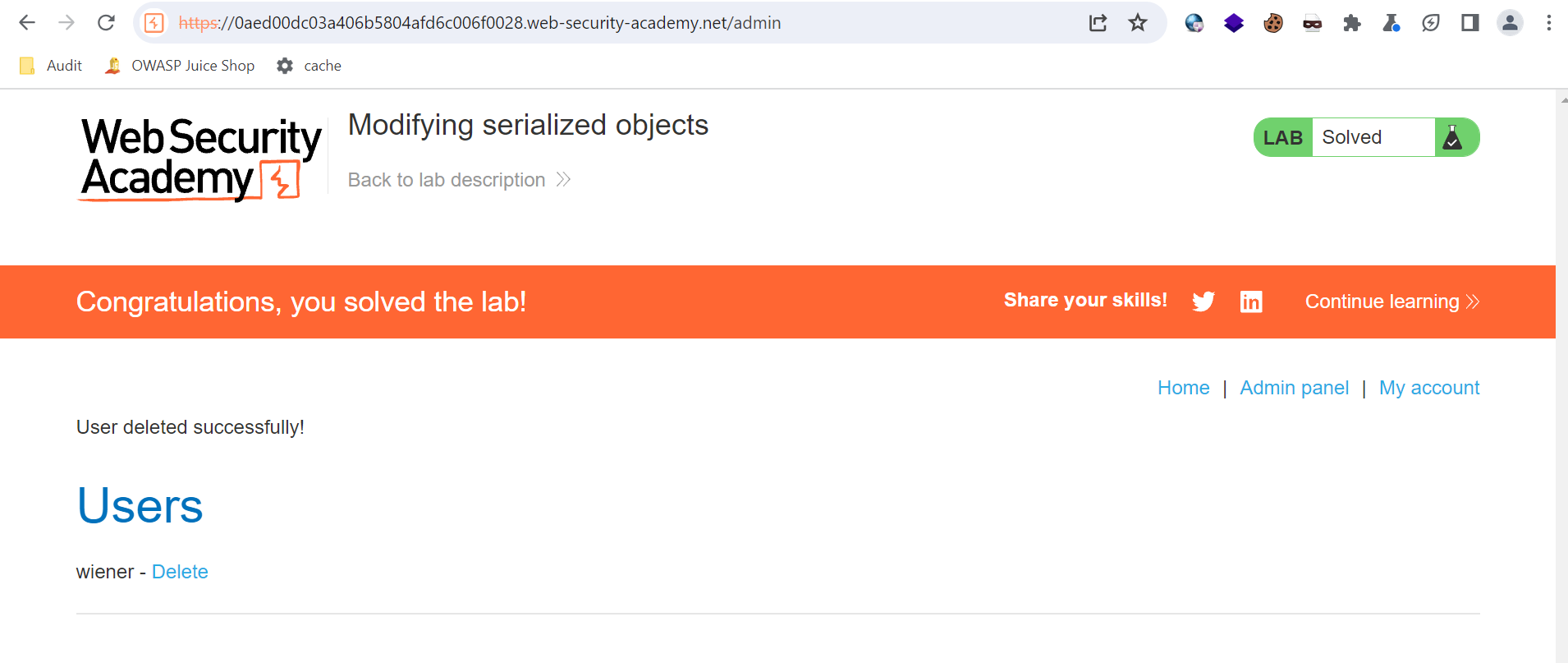Reload the current page
This screenshot has height=663, width=1568.
106,23
